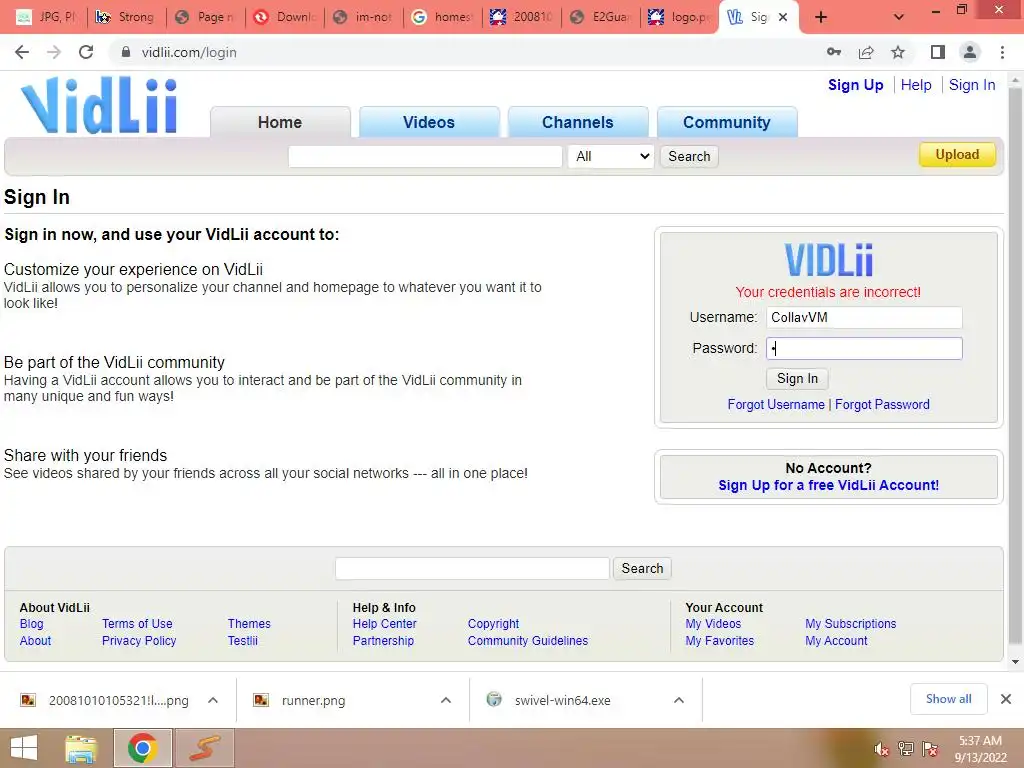
Task: View site info via the padlock icon
Action: click(126, 52)
